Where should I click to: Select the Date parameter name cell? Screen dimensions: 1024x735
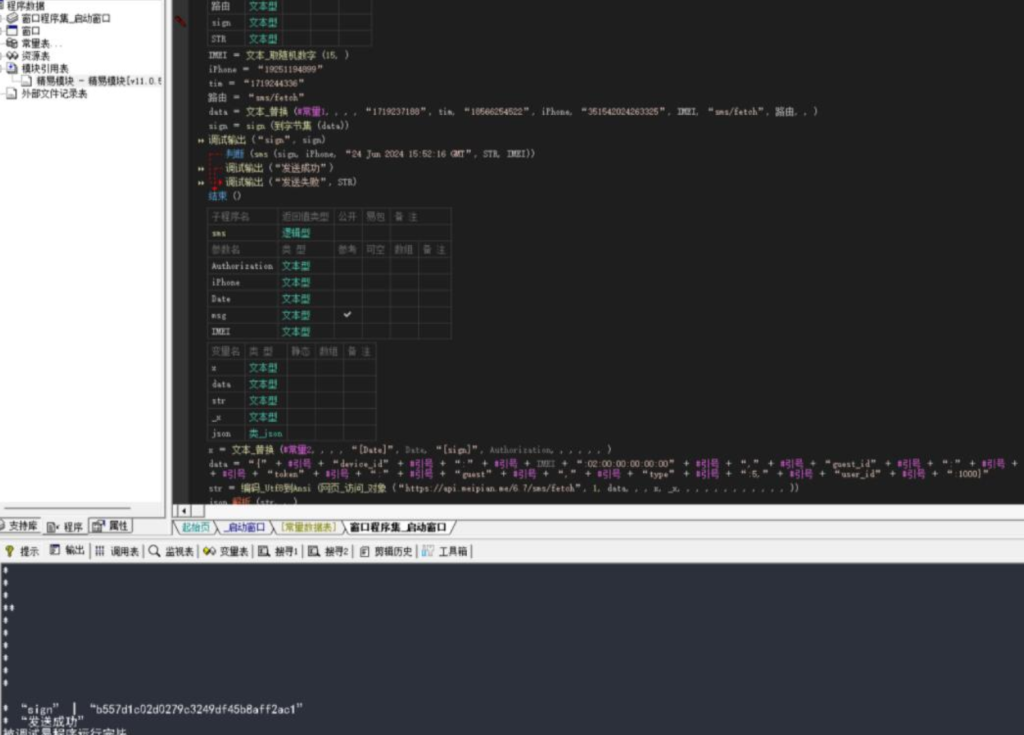243,299
